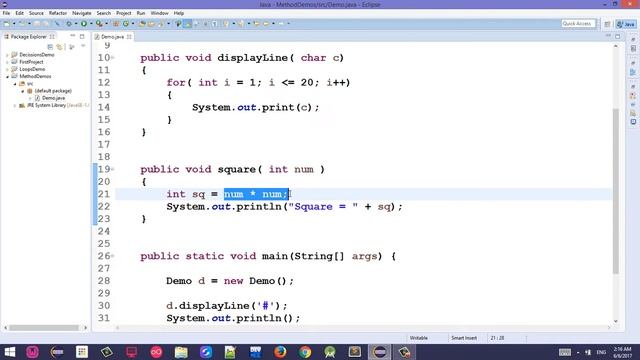Open the Window menu
The image size is (640, 360).
point(159,13)
